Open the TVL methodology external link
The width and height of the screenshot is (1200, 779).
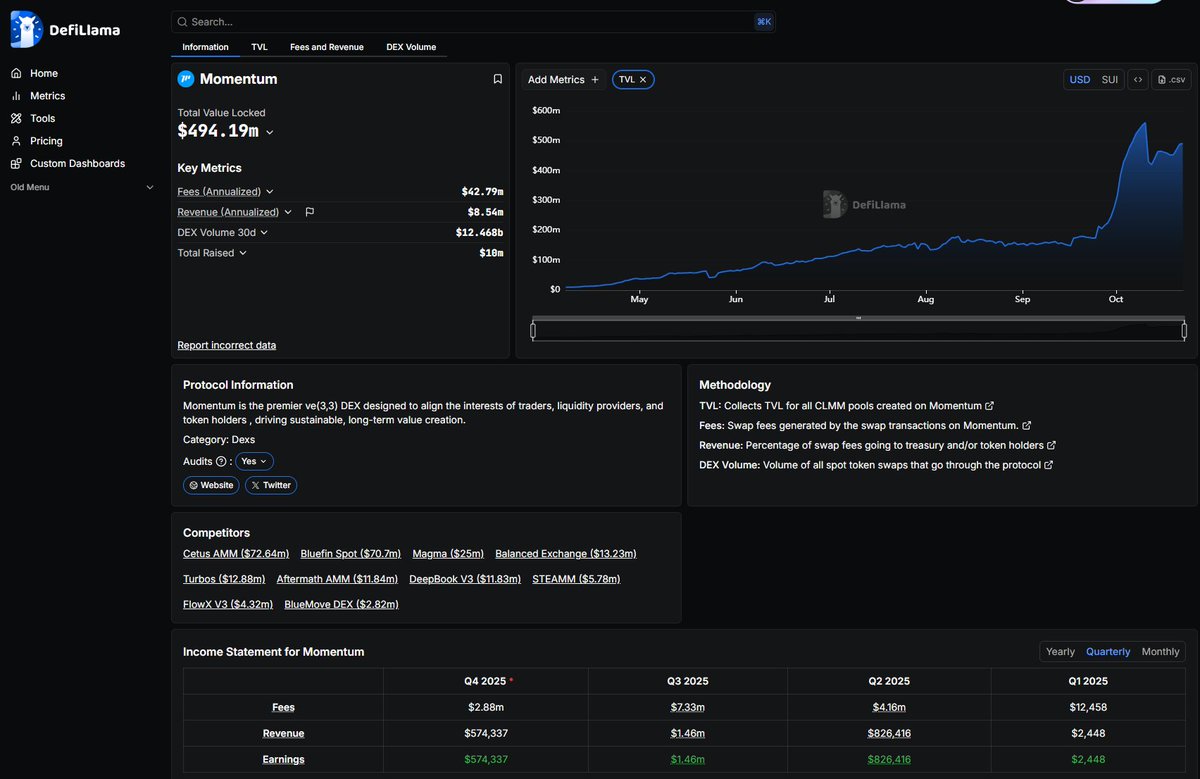990,406
